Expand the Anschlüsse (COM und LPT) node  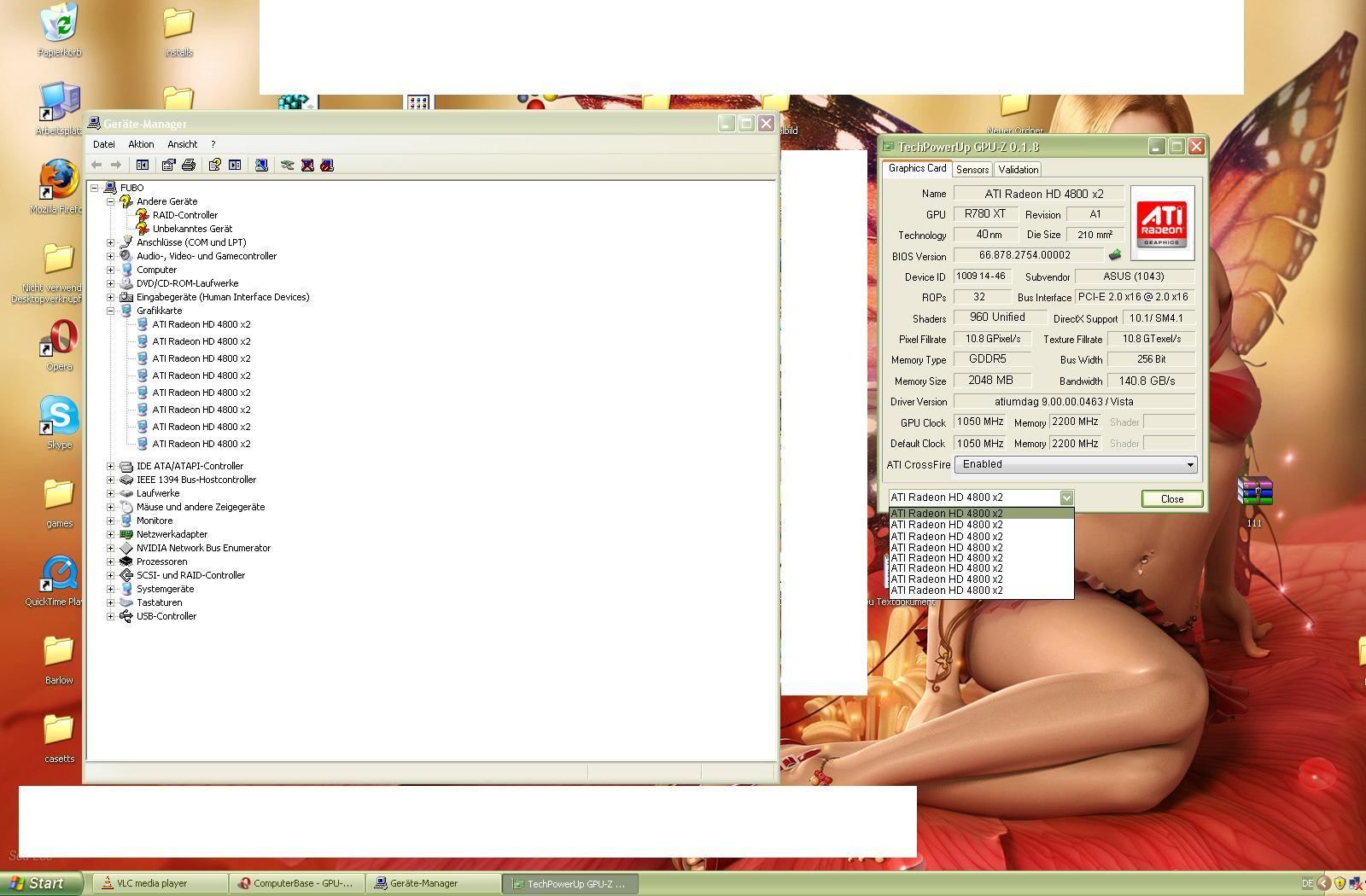click(111, 242)
